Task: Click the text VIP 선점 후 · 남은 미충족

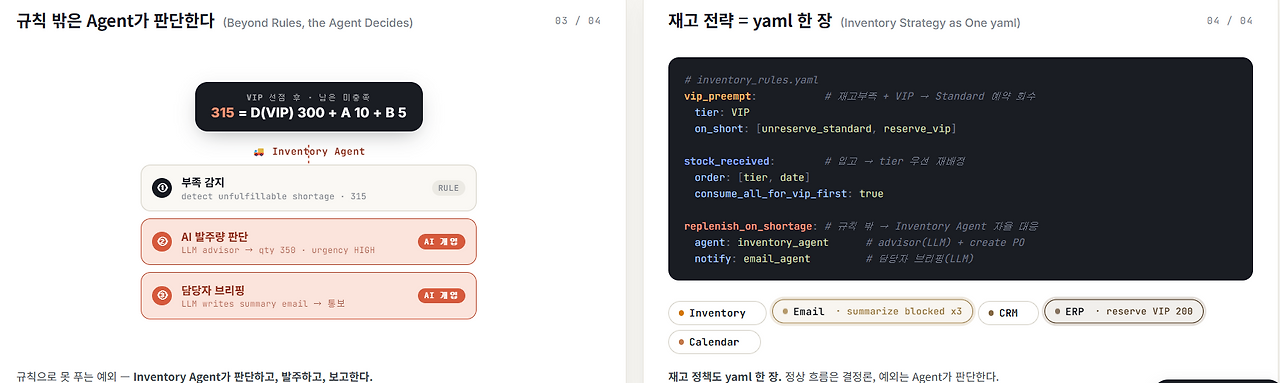Action: [308, 97]
